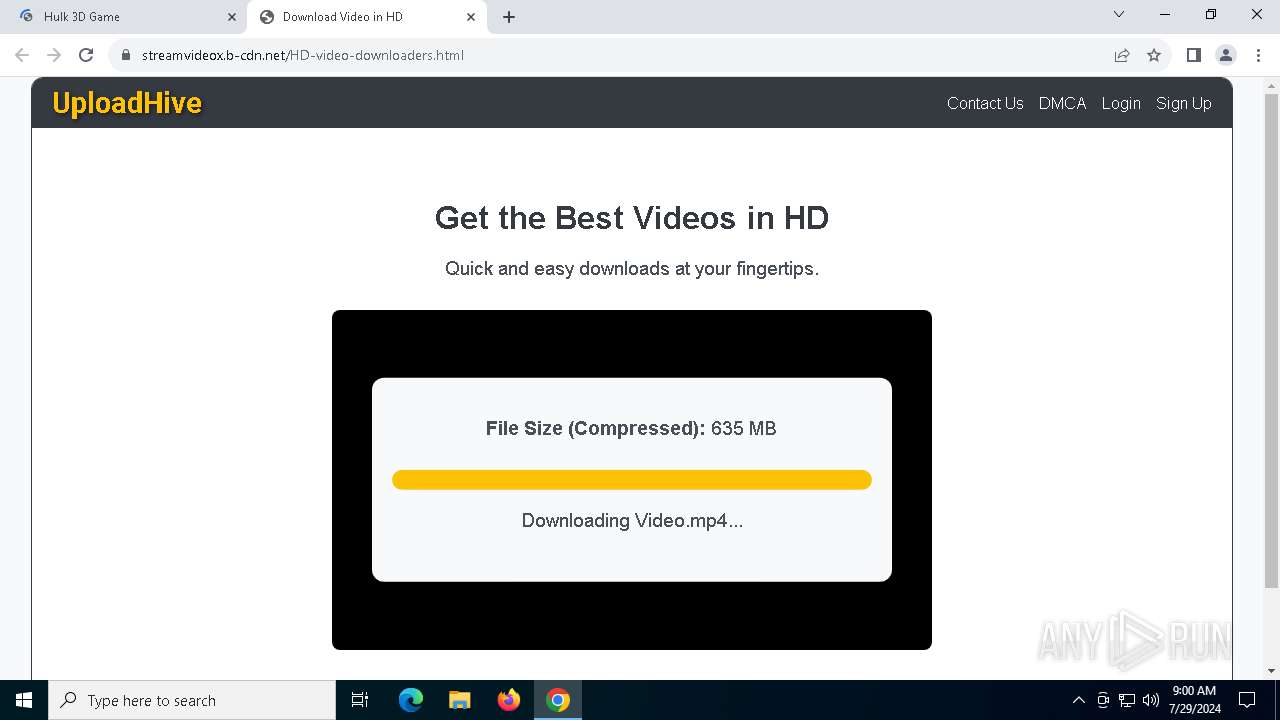Click the taskbar search box

coord(192,700)
